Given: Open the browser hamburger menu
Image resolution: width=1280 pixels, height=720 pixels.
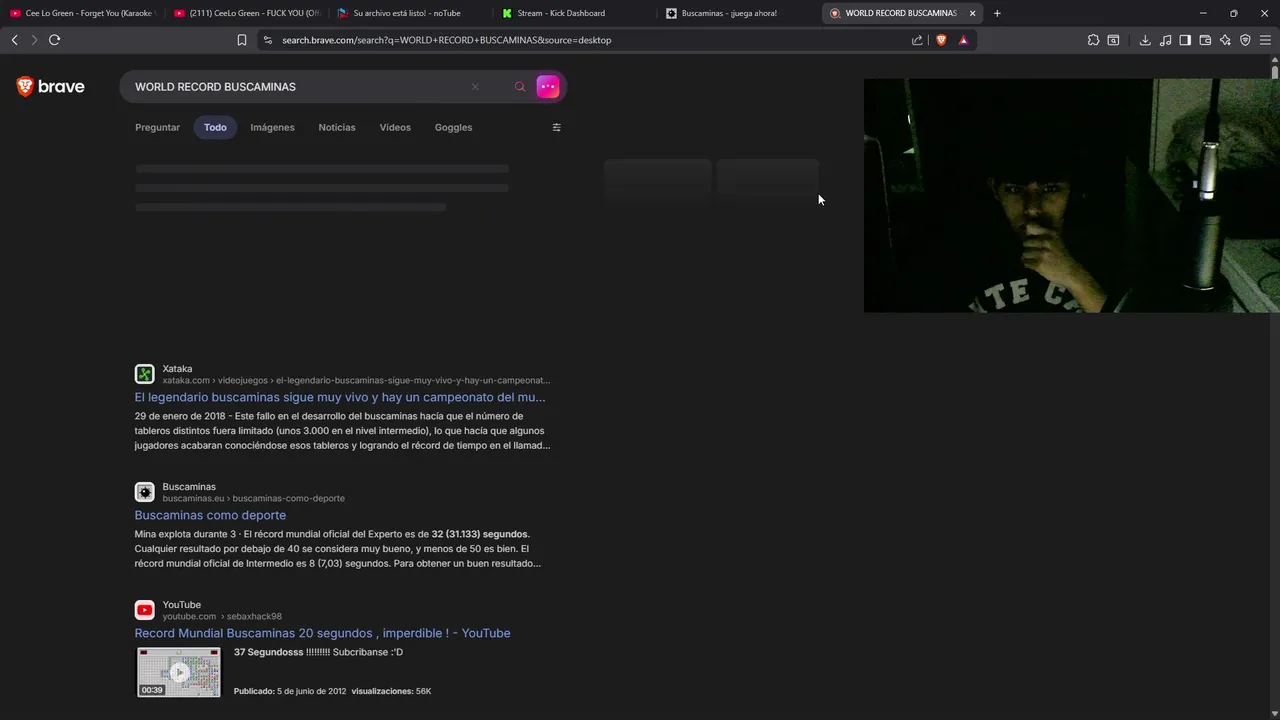Looking at the screenshot, I should click(x=1265, y=40).
